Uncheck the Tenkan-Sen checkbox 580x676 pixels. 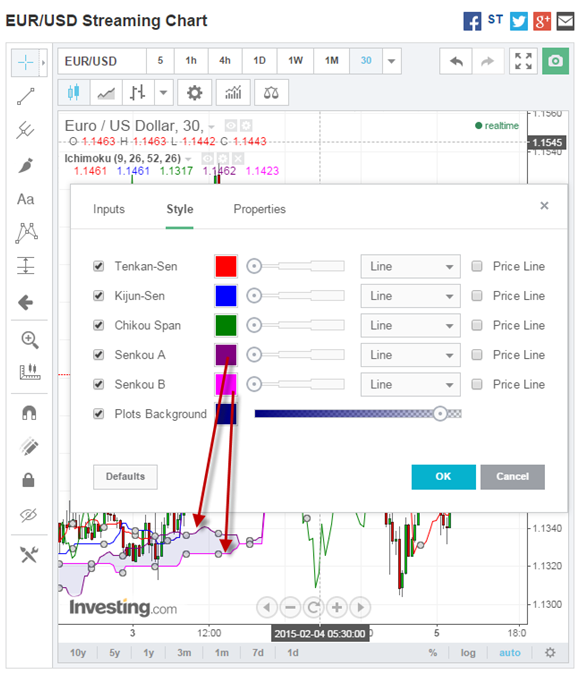point(99,266)
